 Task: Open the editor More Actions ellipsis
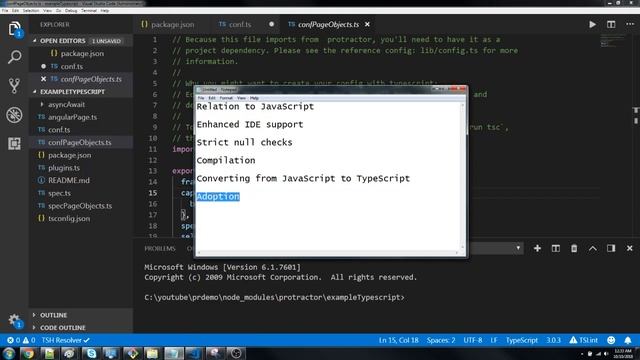click(630, 24)
